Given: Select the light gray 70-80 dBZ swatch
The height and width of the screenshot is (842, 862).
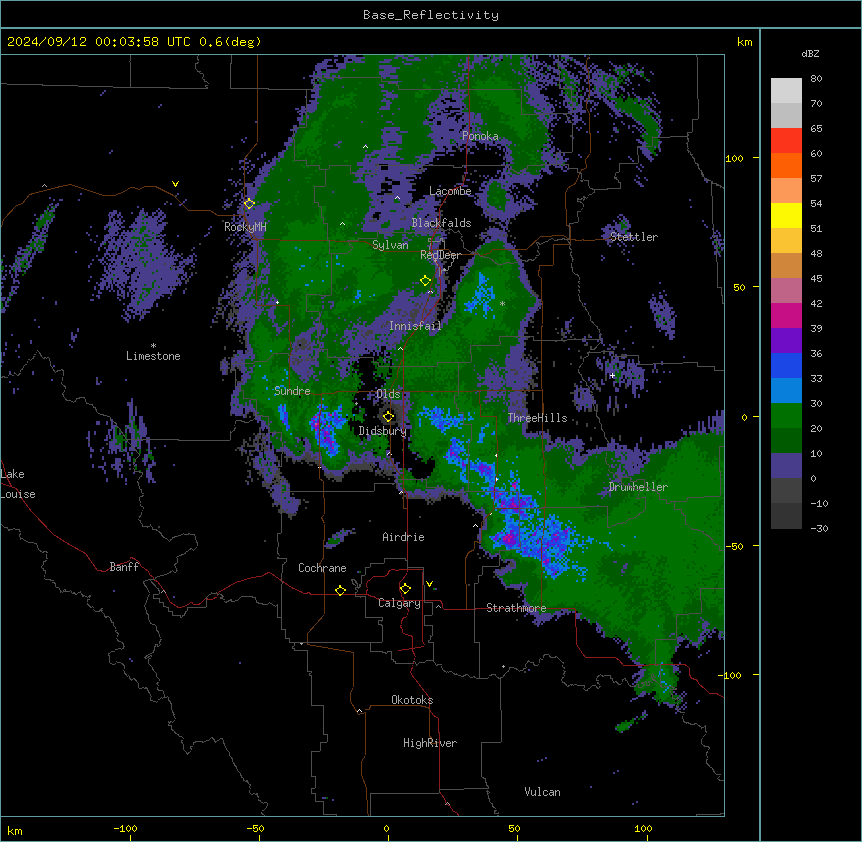Looking at the screenshot, I should tap(786, 91).
